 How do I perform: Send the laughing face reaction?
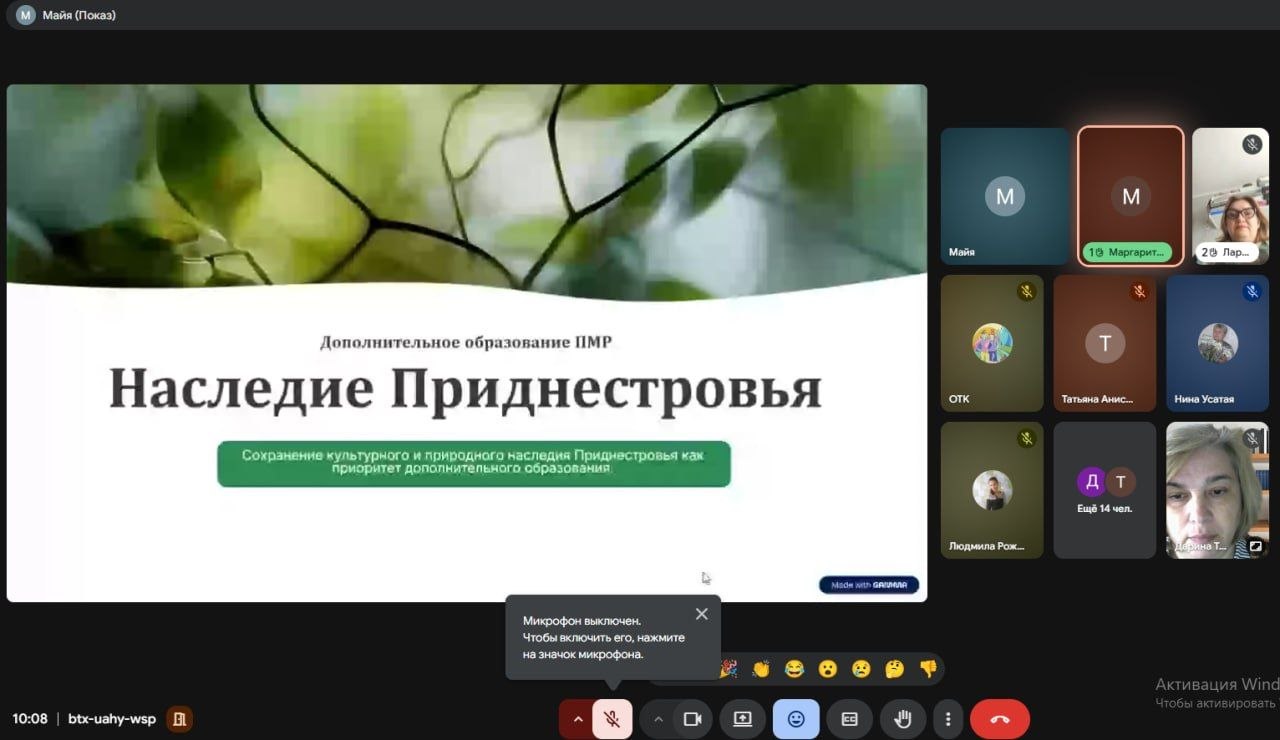pyautogui.click(x=794, y=669)
